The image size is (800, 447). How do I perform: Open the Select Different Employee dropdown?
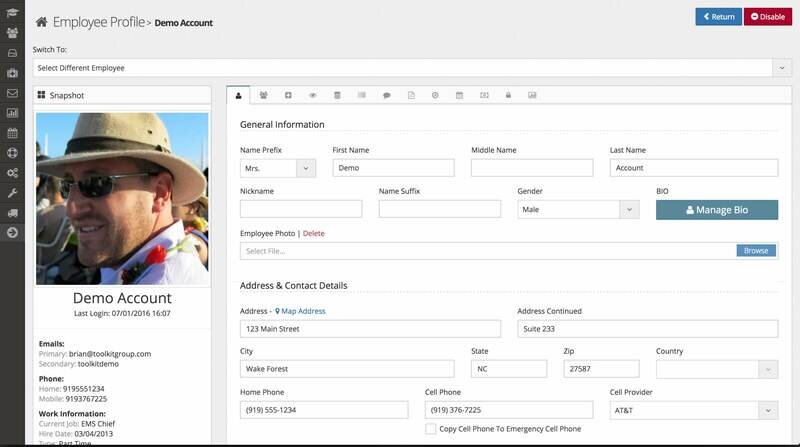point(404,68)
